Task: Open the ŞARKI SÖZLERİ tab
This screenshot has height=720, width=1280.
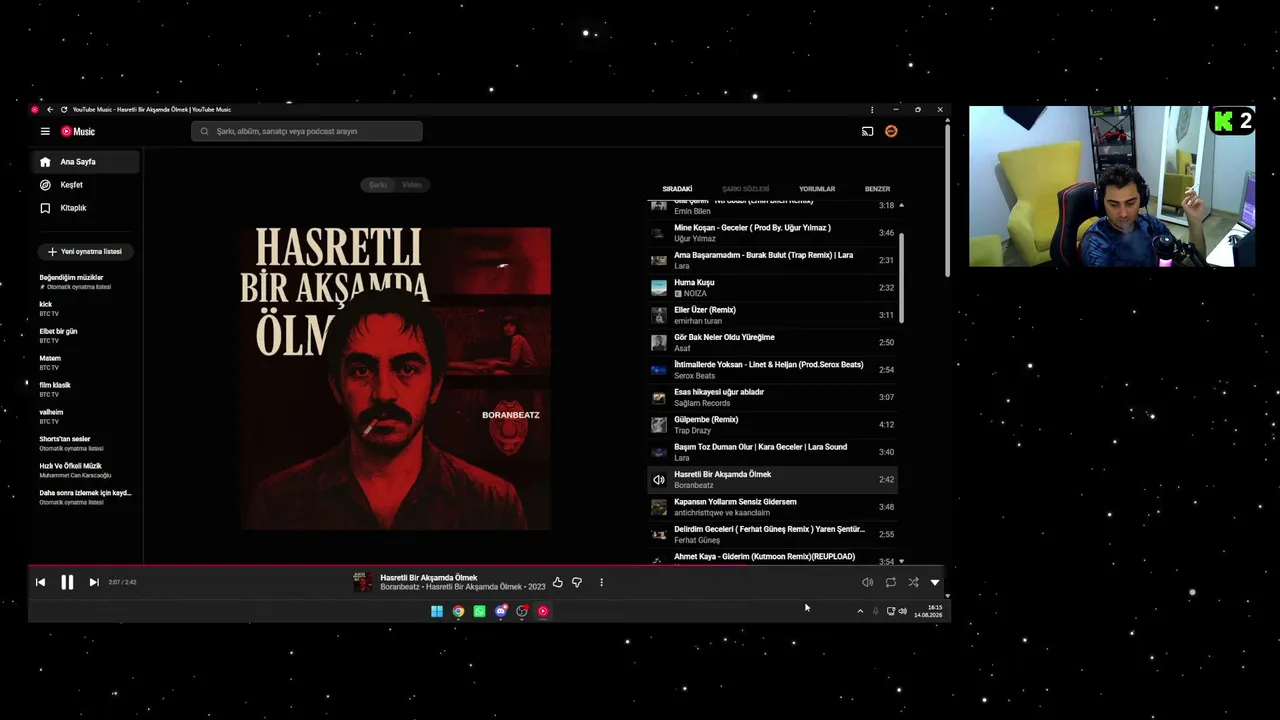Action: (x=746, y=189)
